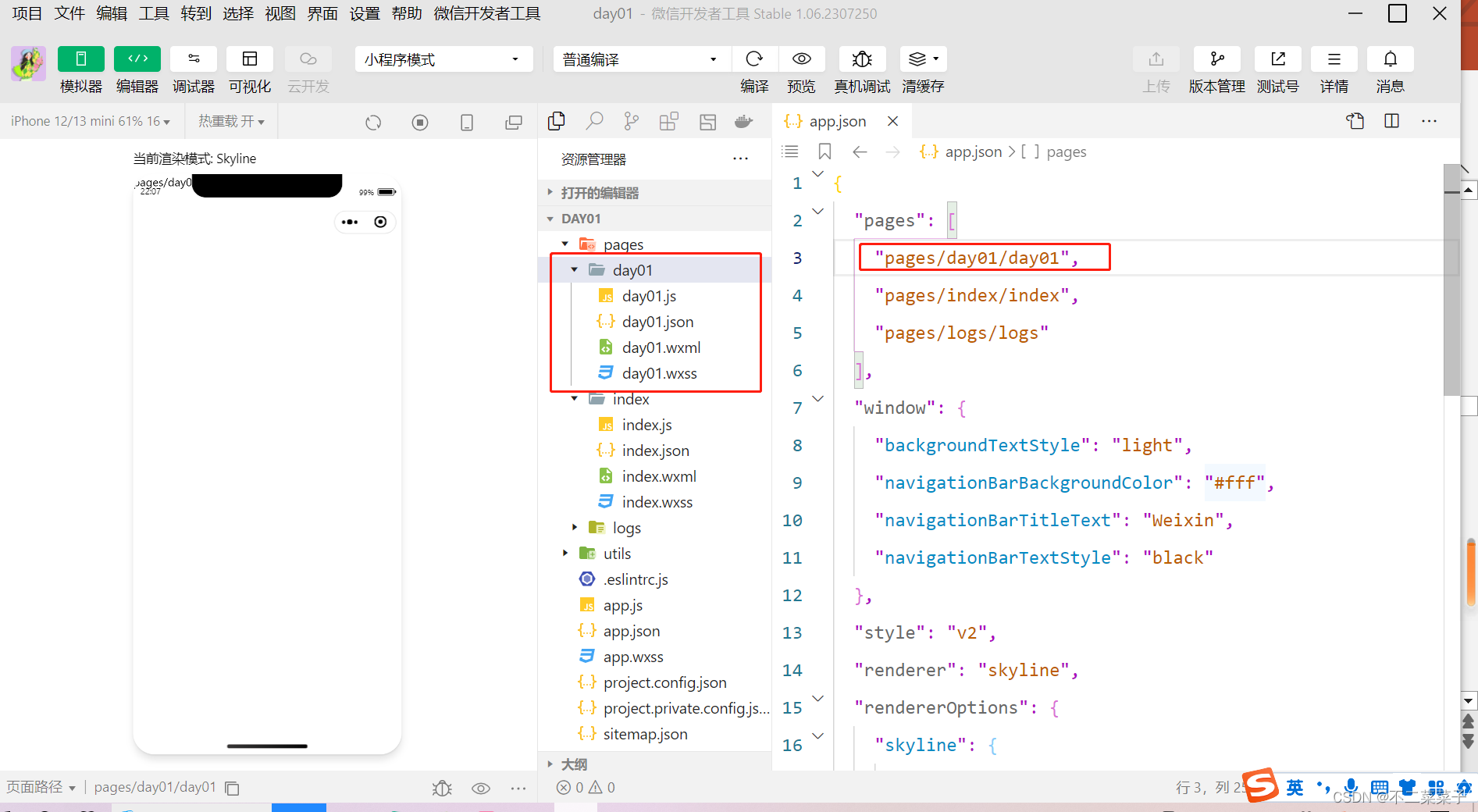
Task: Open the page path (页面路径) dropdown
Action: click(x=41, y=787)
